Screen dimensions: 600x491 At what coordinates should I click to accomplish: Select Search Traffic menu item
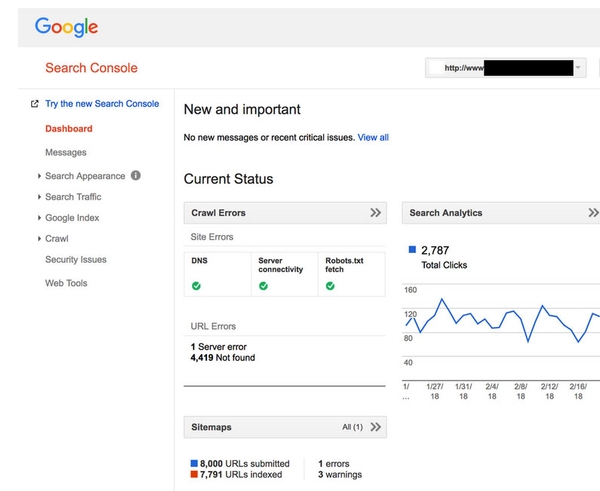[x=73, y=197]
